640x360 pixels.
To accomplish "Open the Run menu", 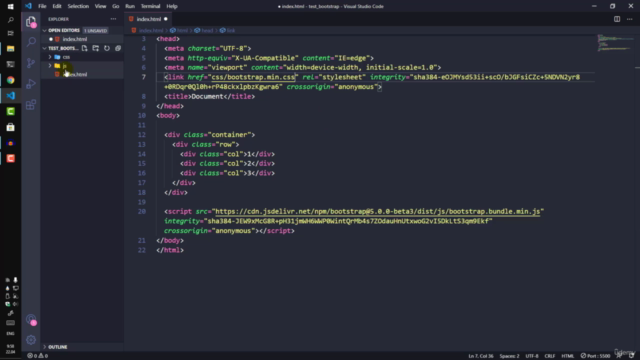I will (130, 6).
